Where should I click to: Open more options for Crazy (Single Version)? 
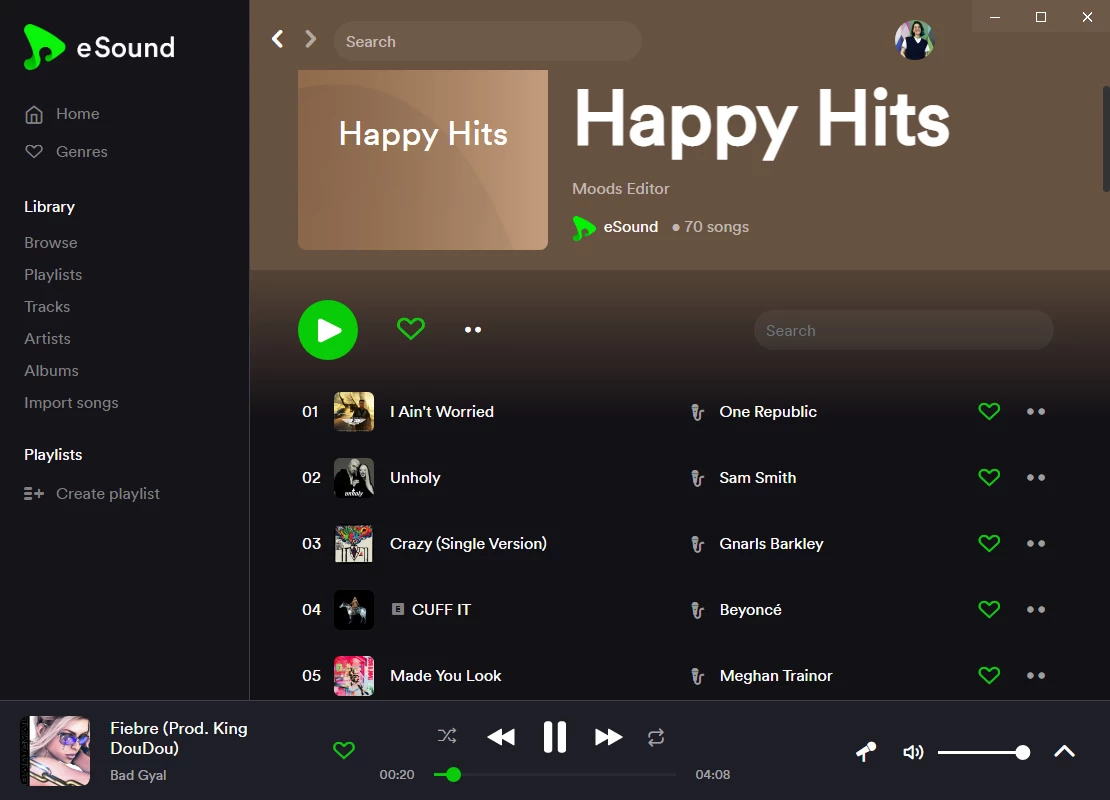click(x=1036, y=543)
